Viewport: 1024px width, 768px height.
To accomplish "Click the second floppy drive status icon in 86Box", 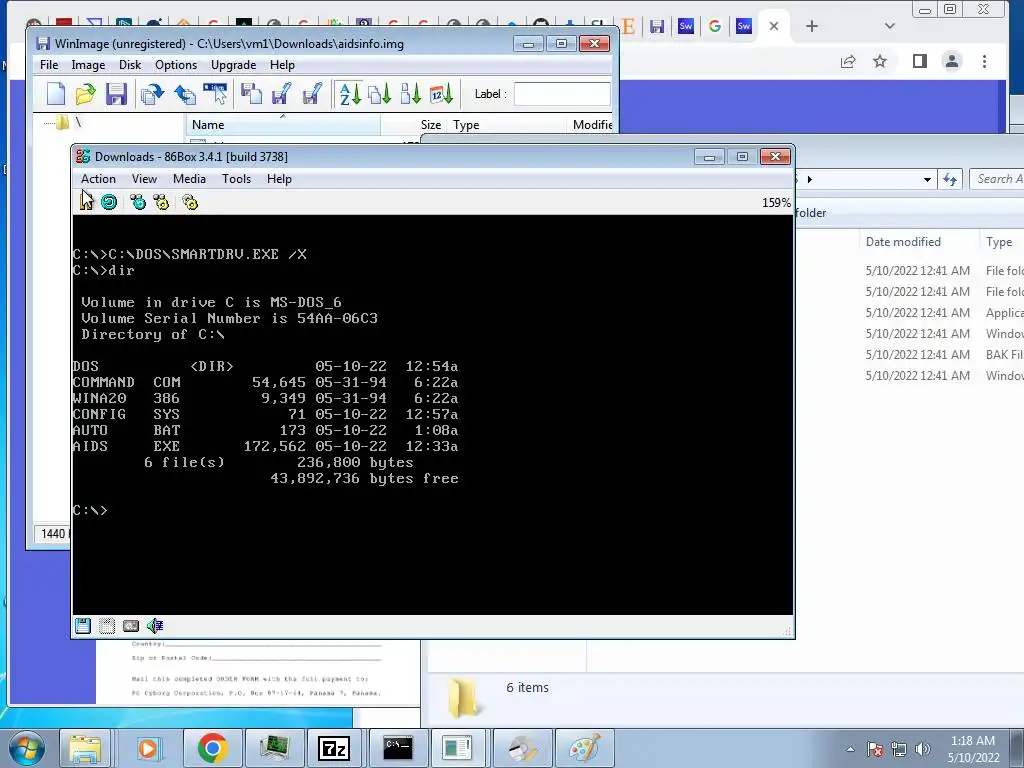I will pos(106,626).
